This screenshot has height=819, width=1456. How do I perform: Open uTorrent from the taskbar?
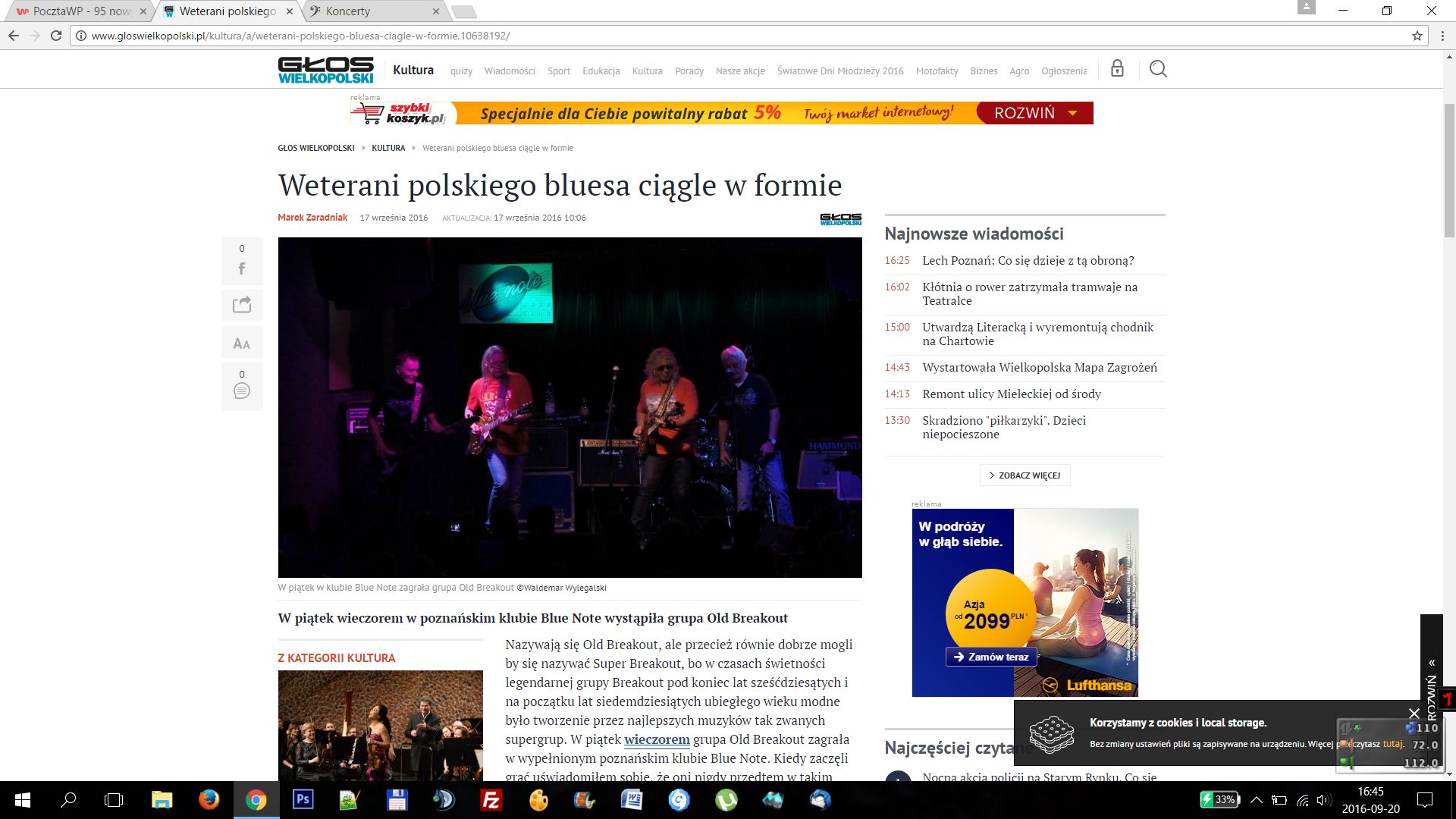coord(726,800)
